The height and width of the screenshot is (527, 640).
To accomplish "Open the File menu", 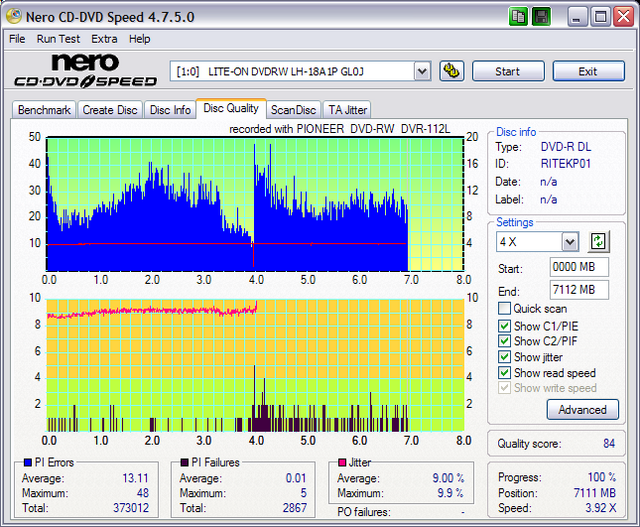I will pos(17,39).
